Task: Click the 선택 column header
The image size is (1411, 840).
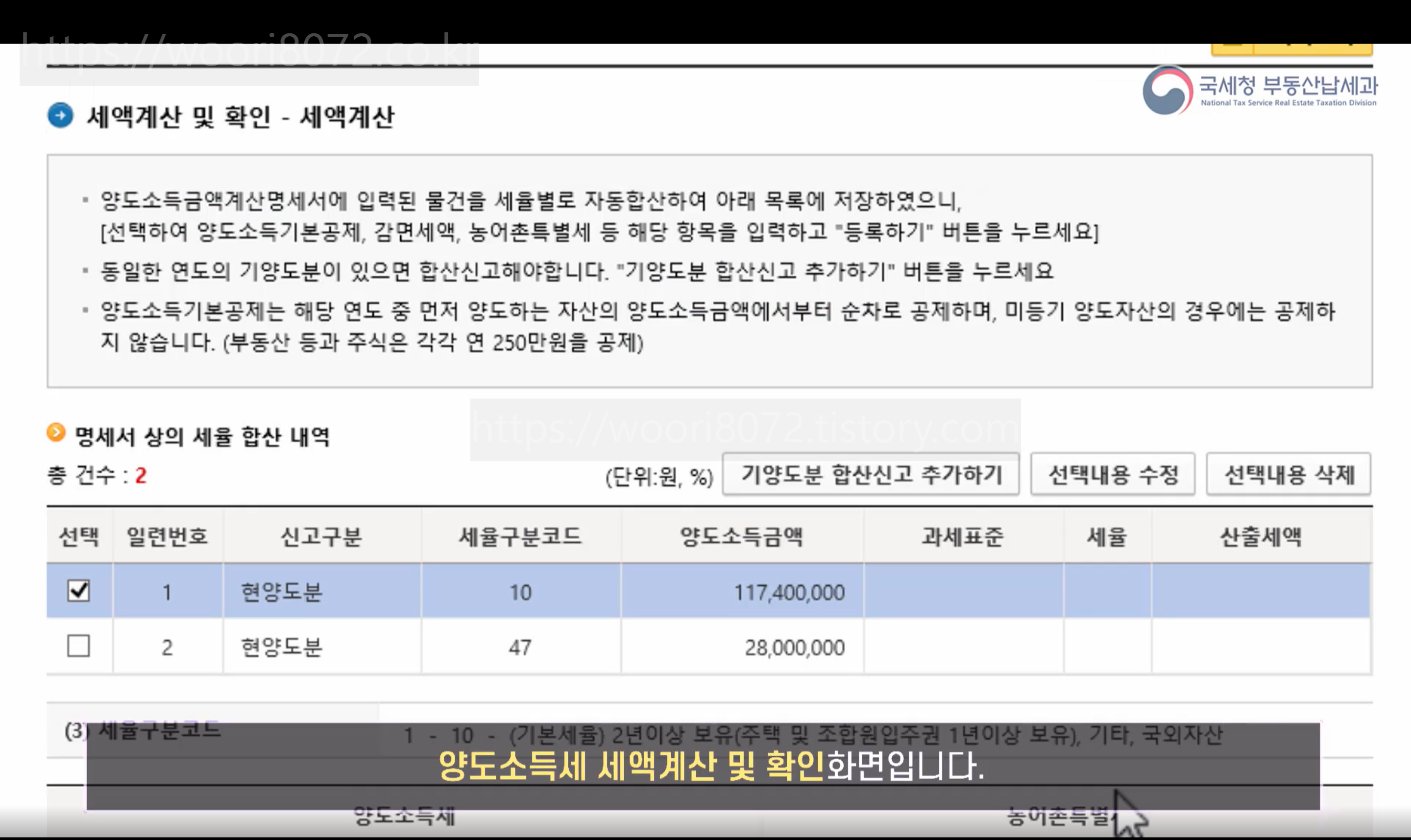Action: point(79,536)
